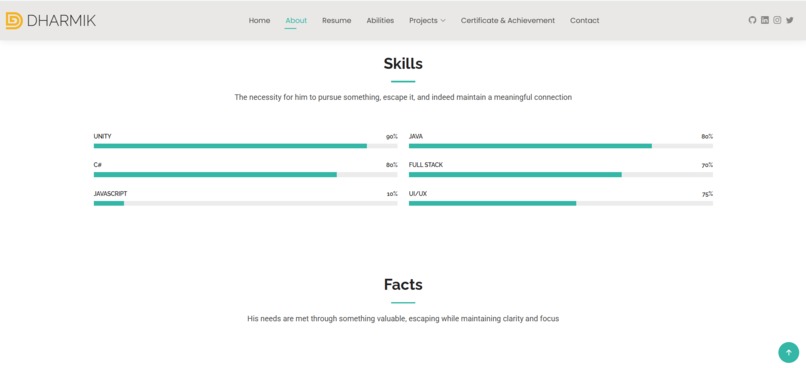Click the Unity skill progress bar
The image size is (806, 368).
245,146
